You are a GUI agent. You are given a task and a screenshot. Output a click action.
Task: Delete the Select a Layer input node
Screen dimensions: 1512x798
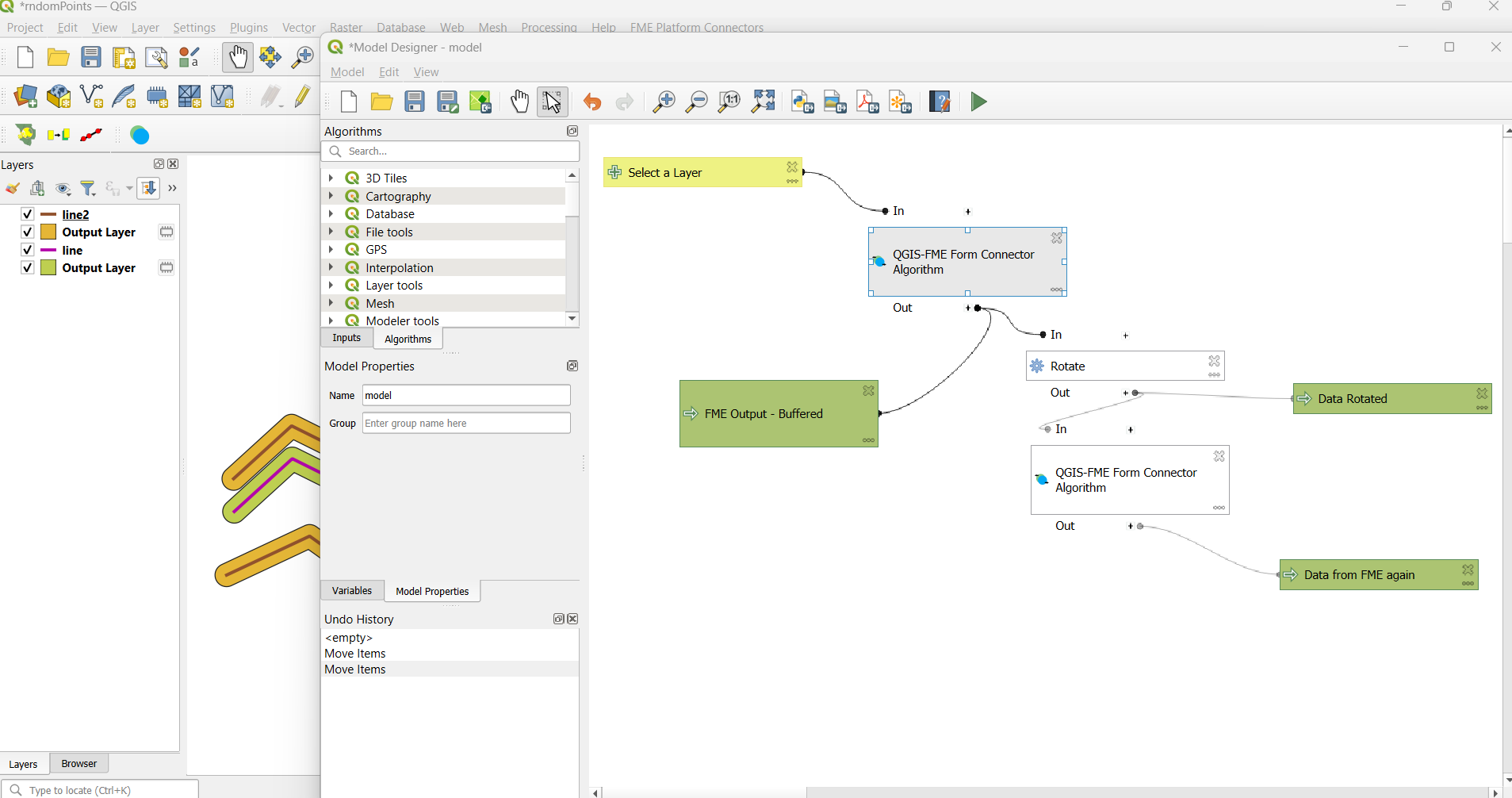tap(792, 167)
